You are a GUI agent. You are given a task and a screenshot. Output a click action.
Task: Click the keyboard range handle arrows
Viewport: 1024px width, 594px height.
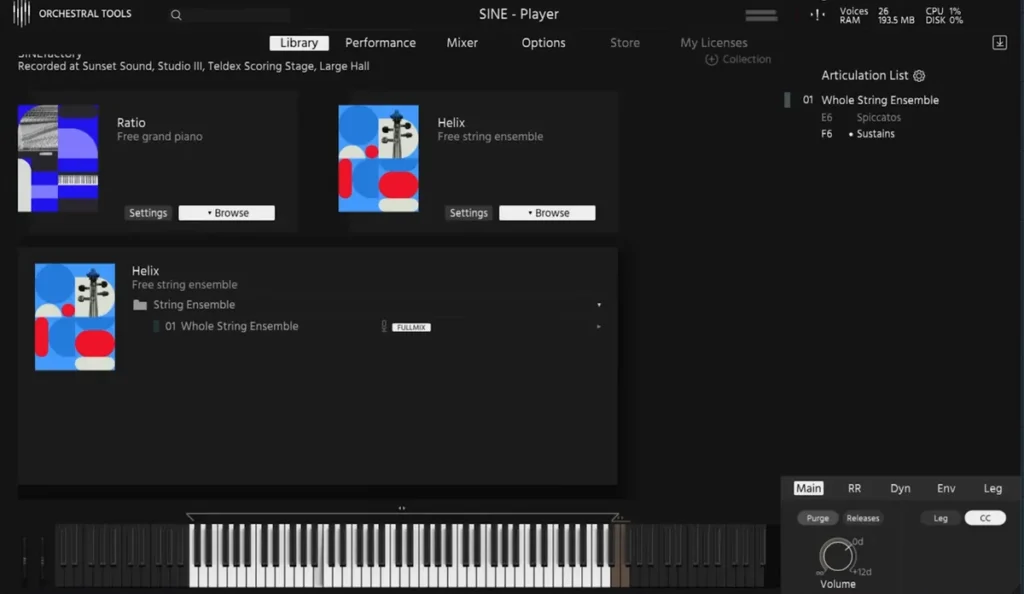[402, 508]
